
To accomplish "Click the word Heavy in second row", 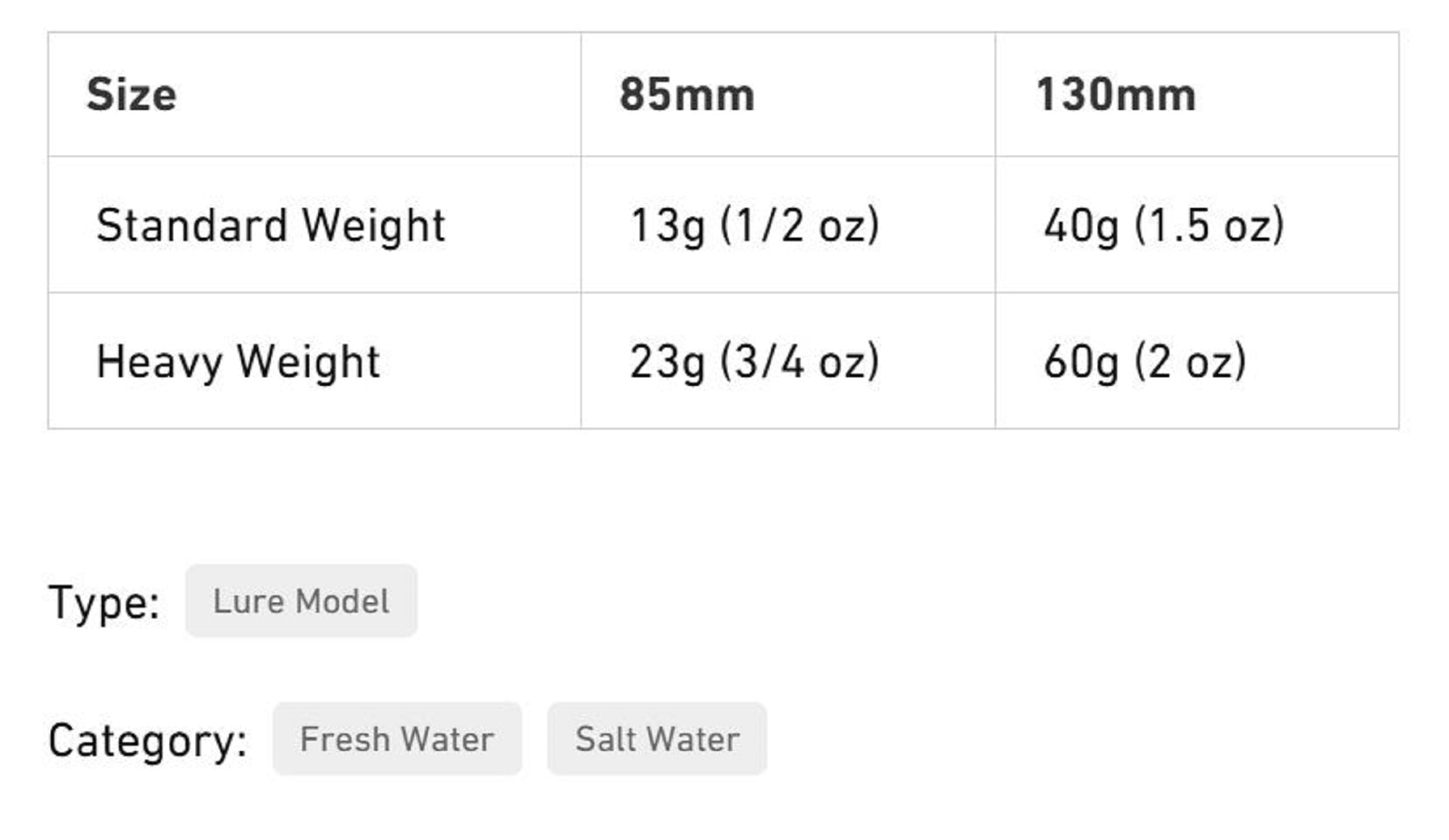I will [159, 362].
